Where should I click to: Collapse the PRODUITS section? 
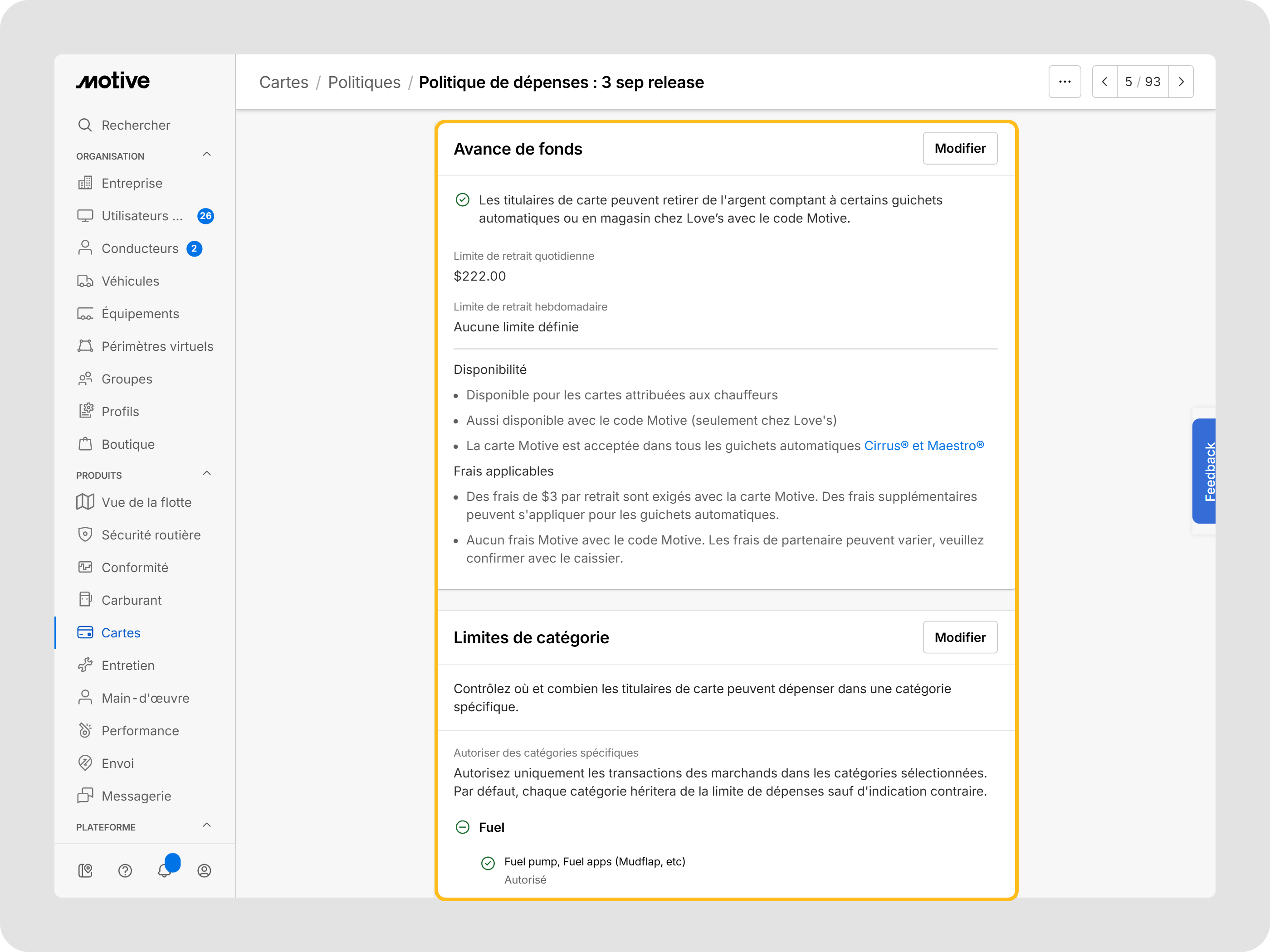point(207,473)
